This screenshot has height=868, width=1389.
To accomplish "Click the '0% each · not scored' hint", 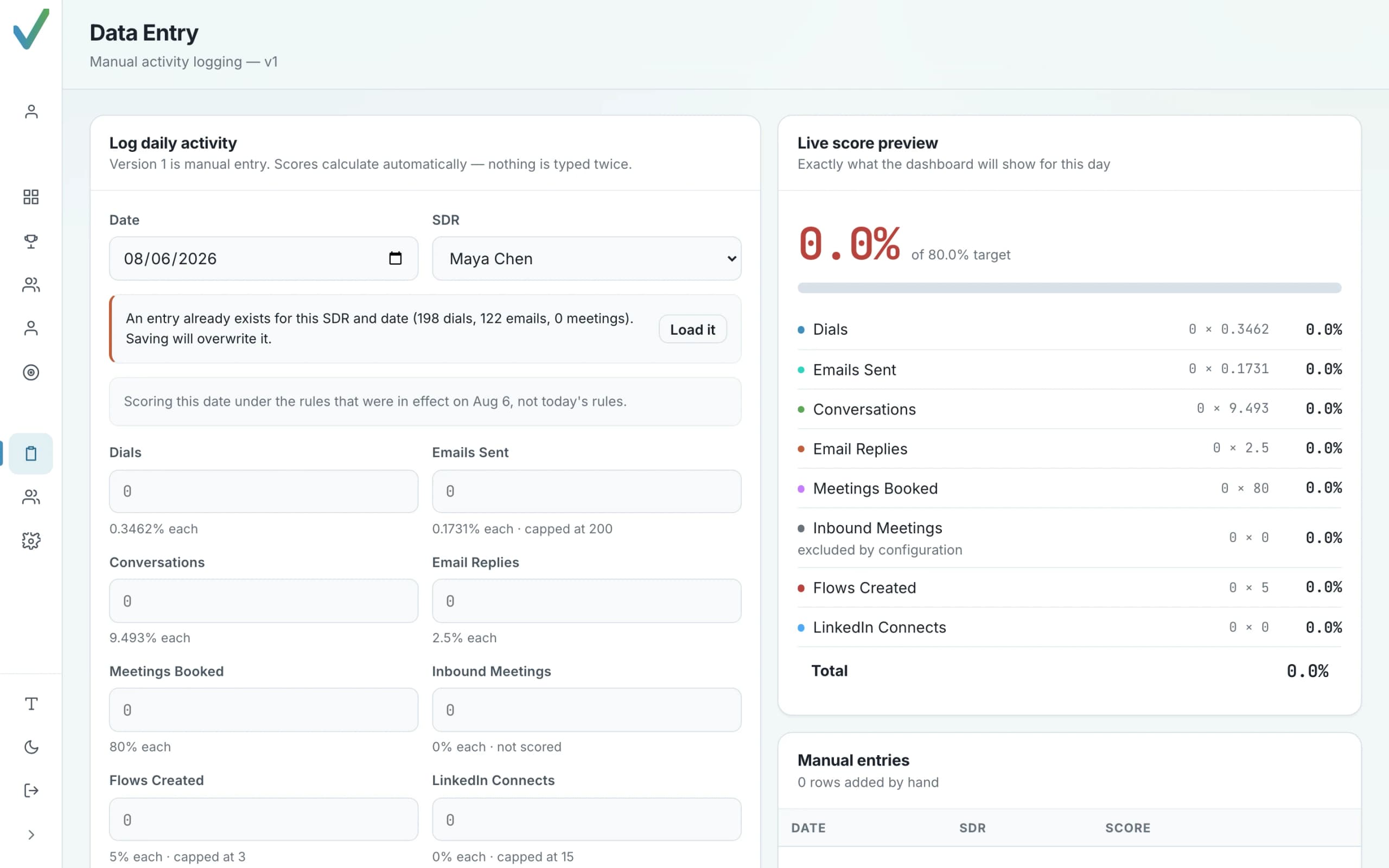I will tap(496, 747).
